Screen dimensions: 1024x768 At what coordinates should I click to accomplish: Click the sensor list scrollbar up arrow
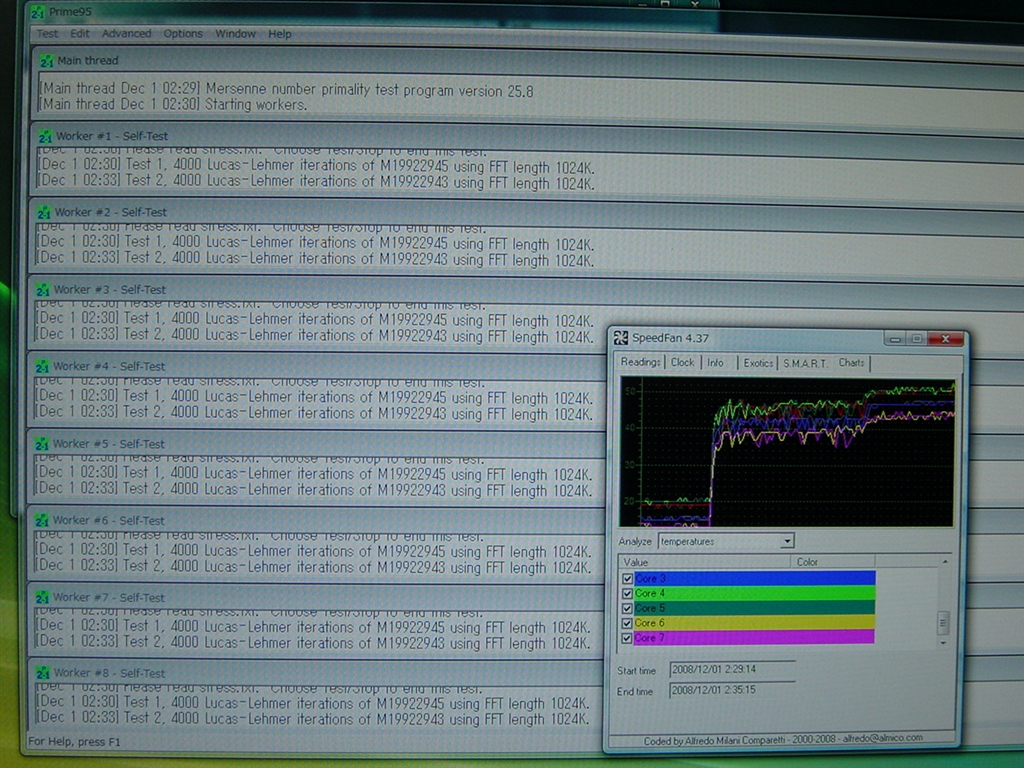[944, 562]
